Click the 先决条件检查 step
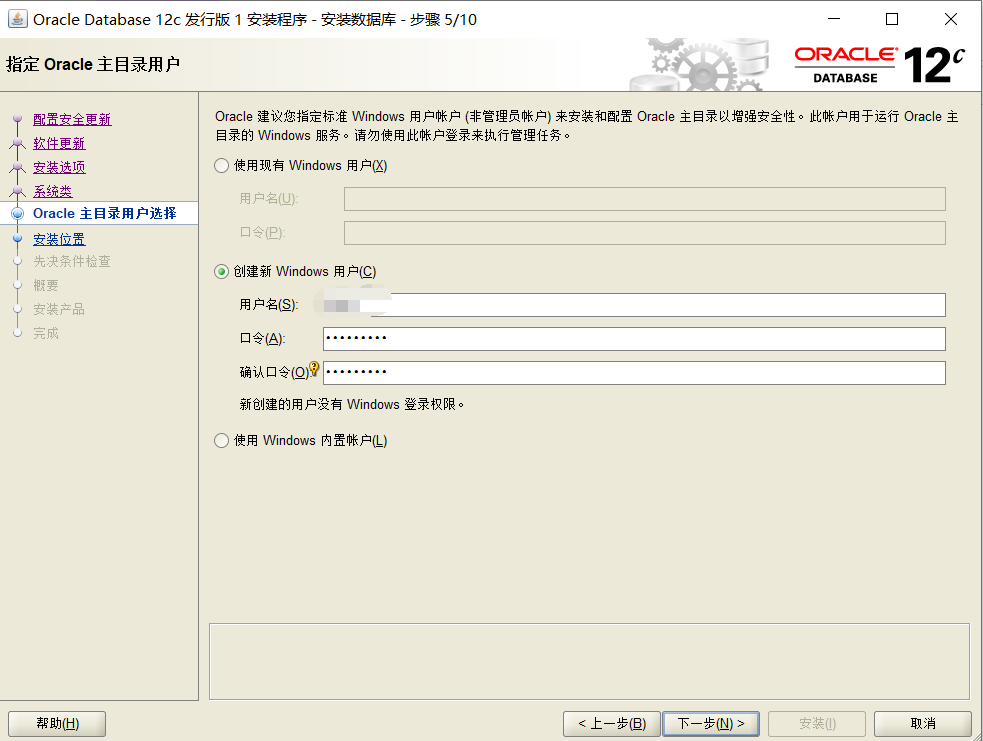Screen dimensions: 983x741 72,261
